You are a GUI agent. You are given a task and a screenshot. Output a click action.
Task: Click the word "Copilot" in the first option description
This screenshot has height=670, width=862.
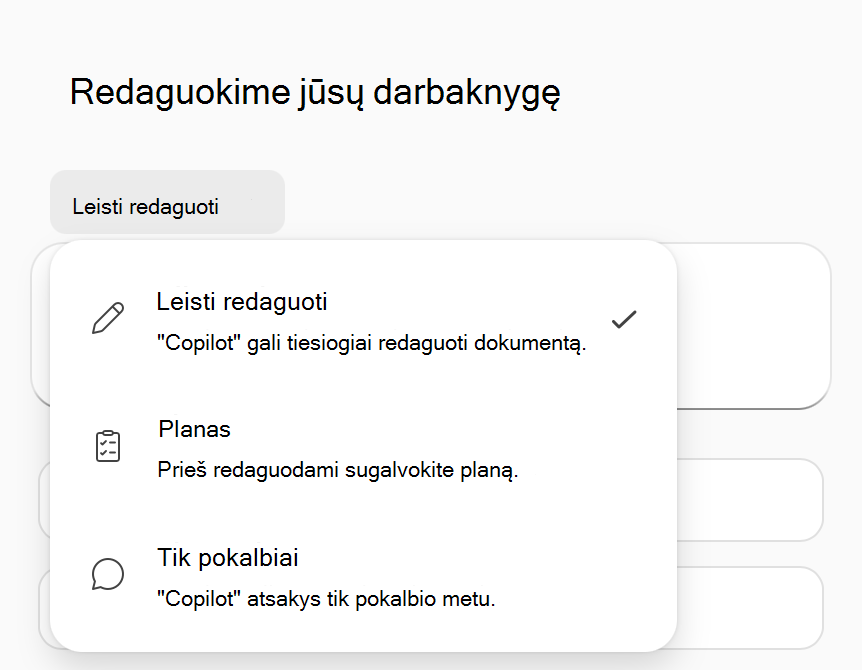199,343
